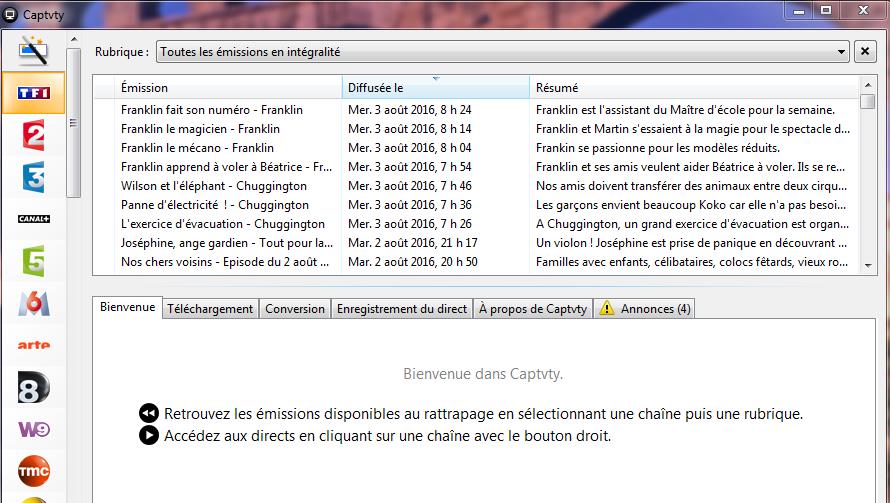Image resolution: width=890 pixels, height=503 pixels.
Task: Sort by Résumé column header
Action: [x=694, y=87]
